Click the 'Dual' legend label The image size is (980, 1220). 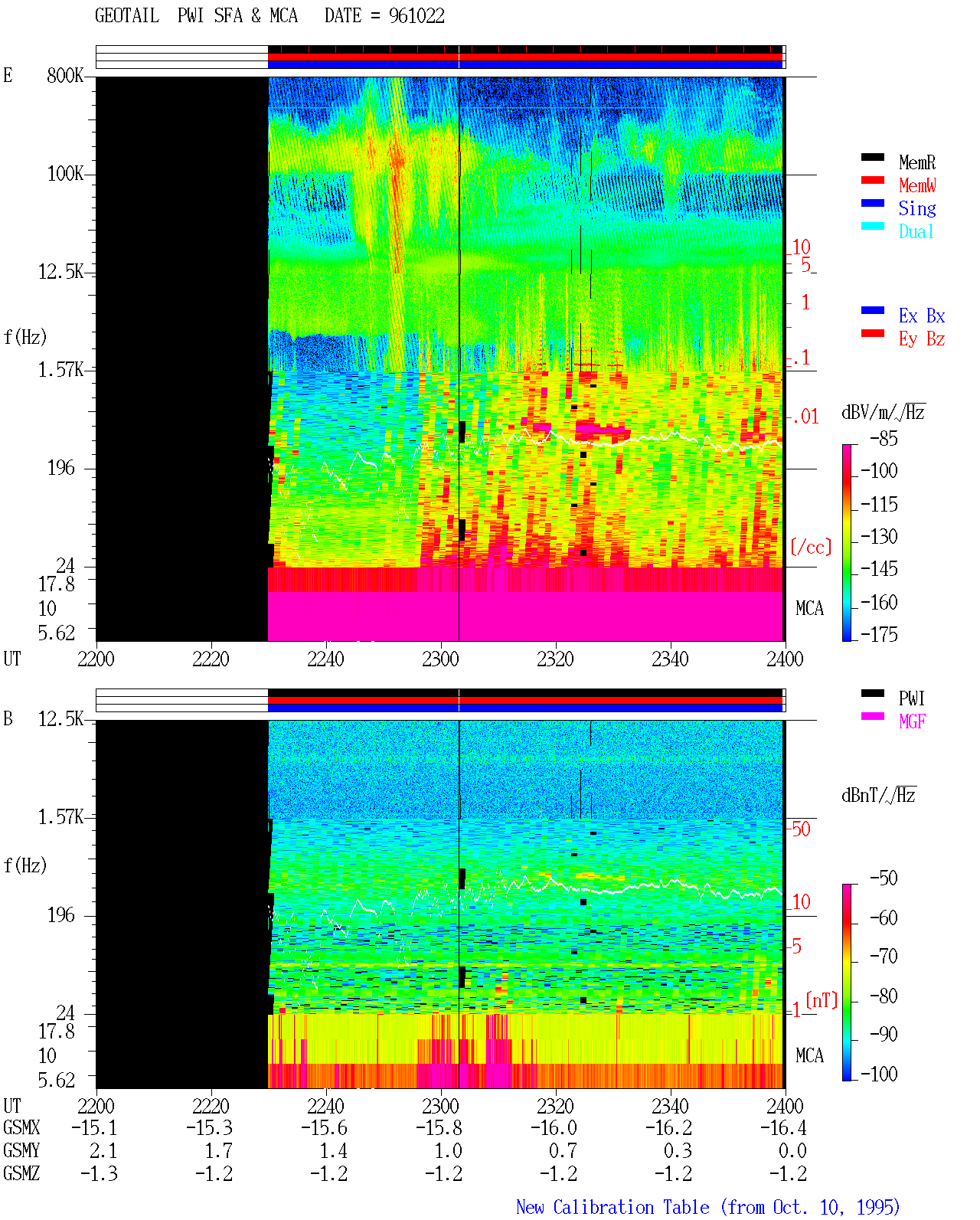click(916, 231)
